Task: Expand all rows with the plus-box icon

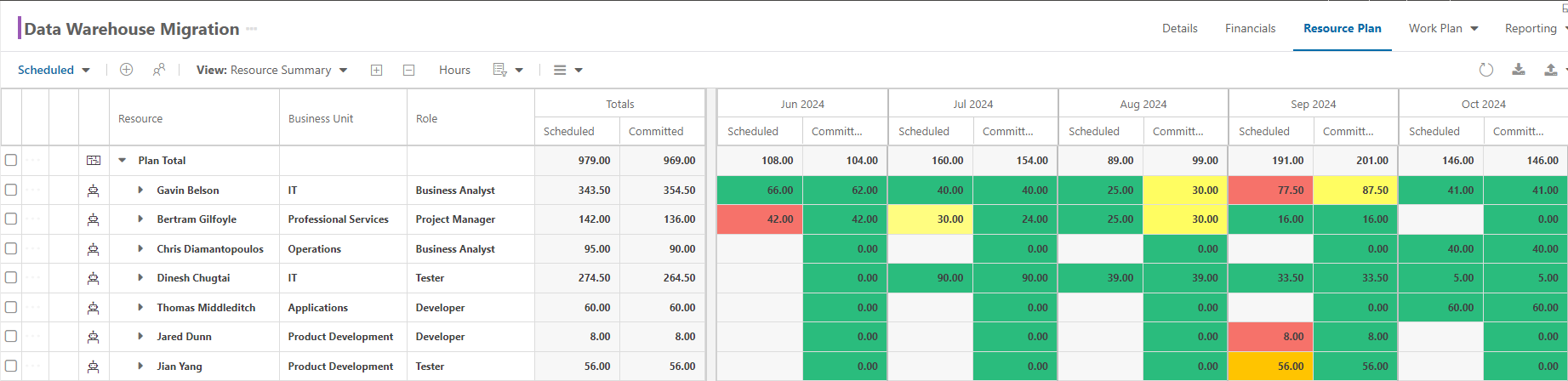Action: (376, 70)
